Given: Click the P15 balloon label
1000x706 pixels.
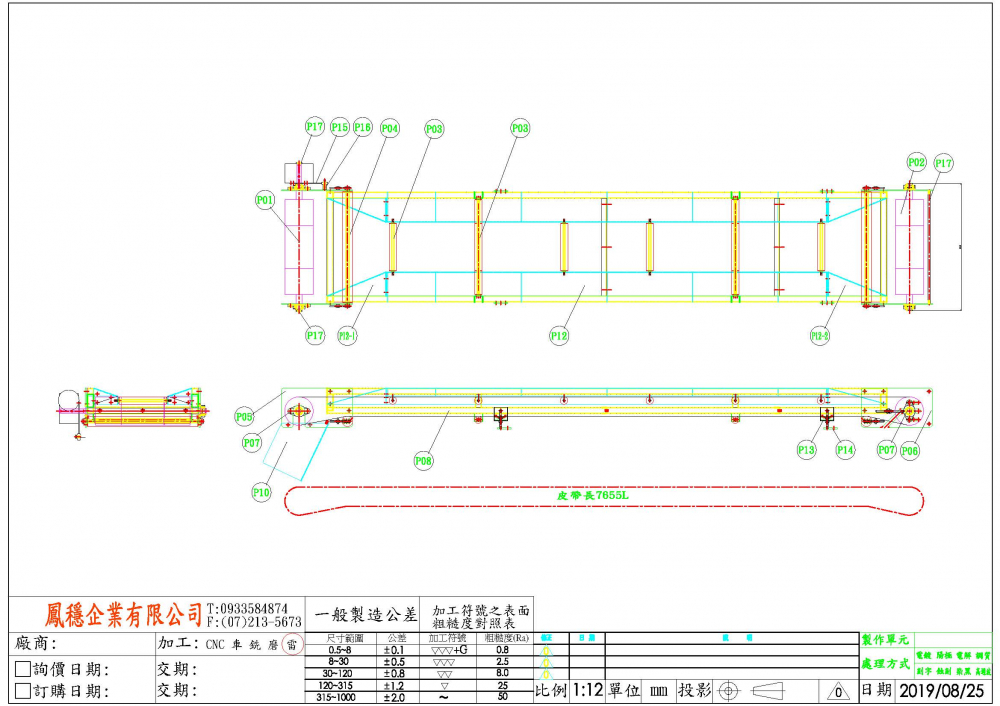Looking at the screenshot, I should 339,127.
